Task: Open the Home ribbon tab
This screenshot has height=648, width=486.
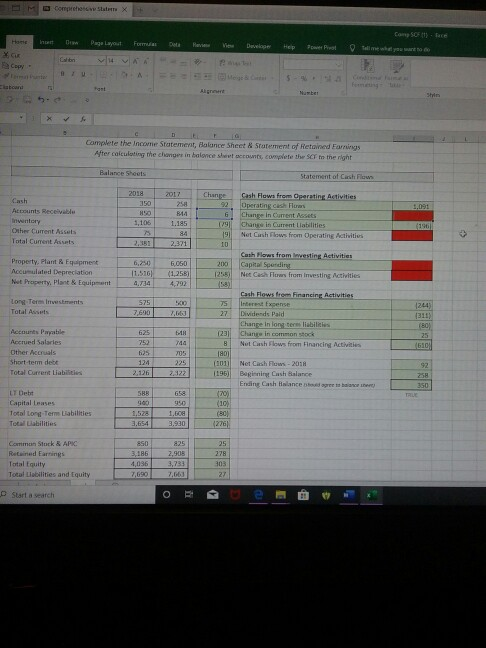Action: pos(19,42)
